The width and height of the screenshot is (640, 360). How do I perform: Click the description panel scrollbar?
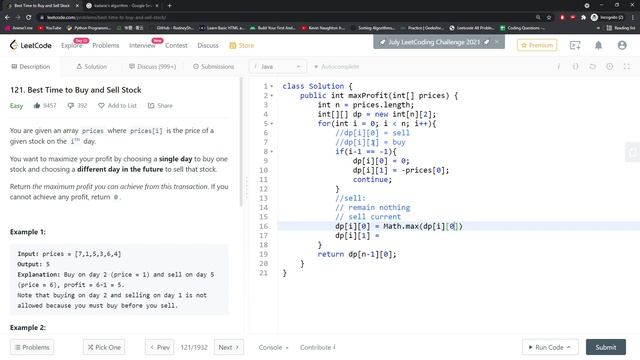coord(241,141)
